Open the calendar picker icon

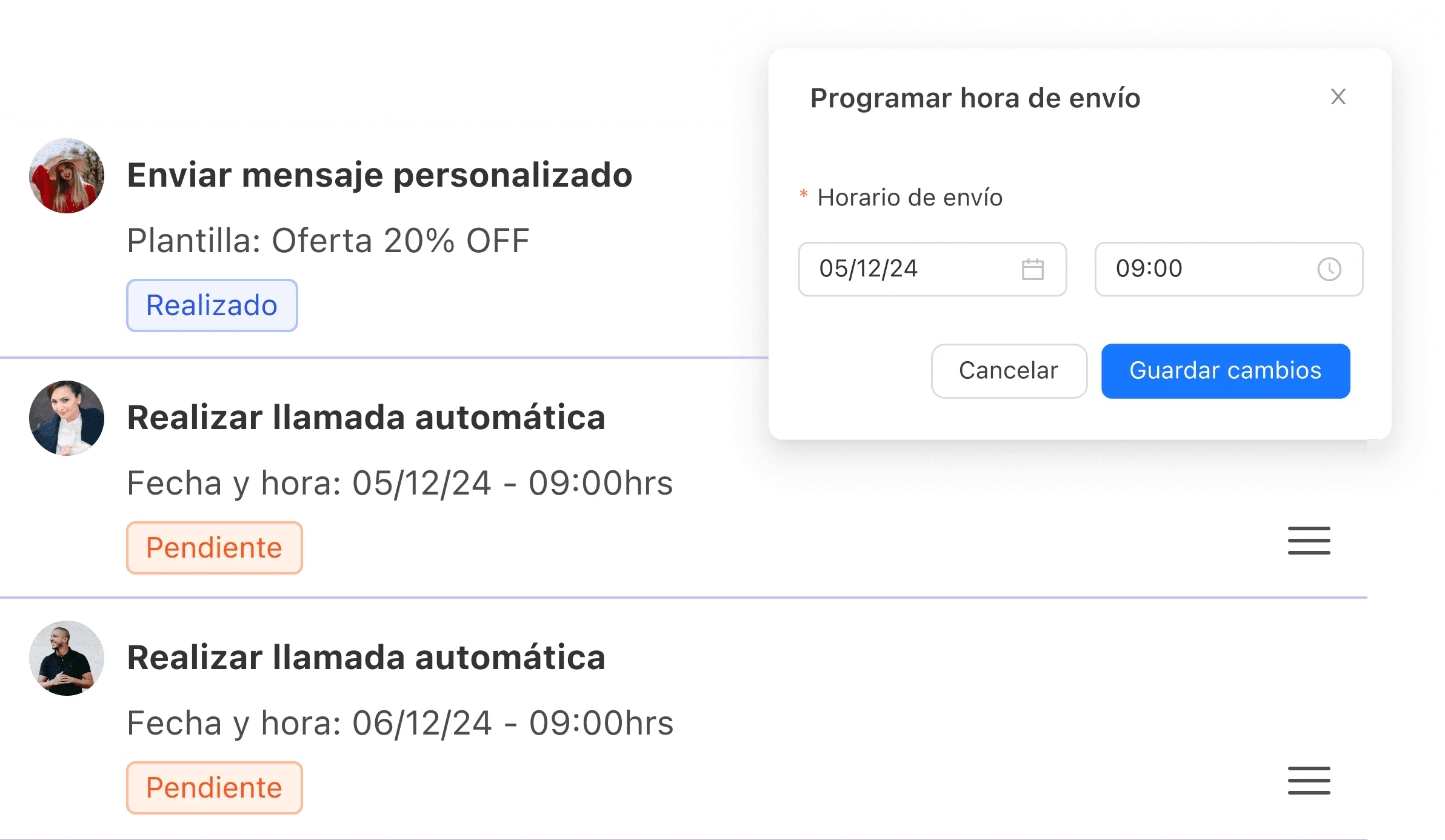(1032, 269)
